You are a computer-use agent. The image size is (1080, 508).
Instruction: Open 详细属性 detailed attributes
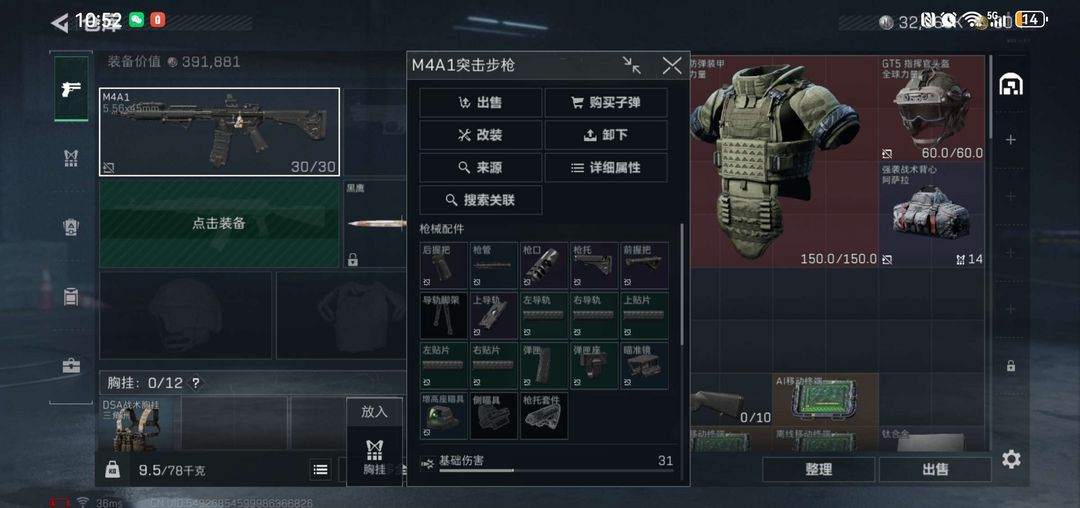606,167
